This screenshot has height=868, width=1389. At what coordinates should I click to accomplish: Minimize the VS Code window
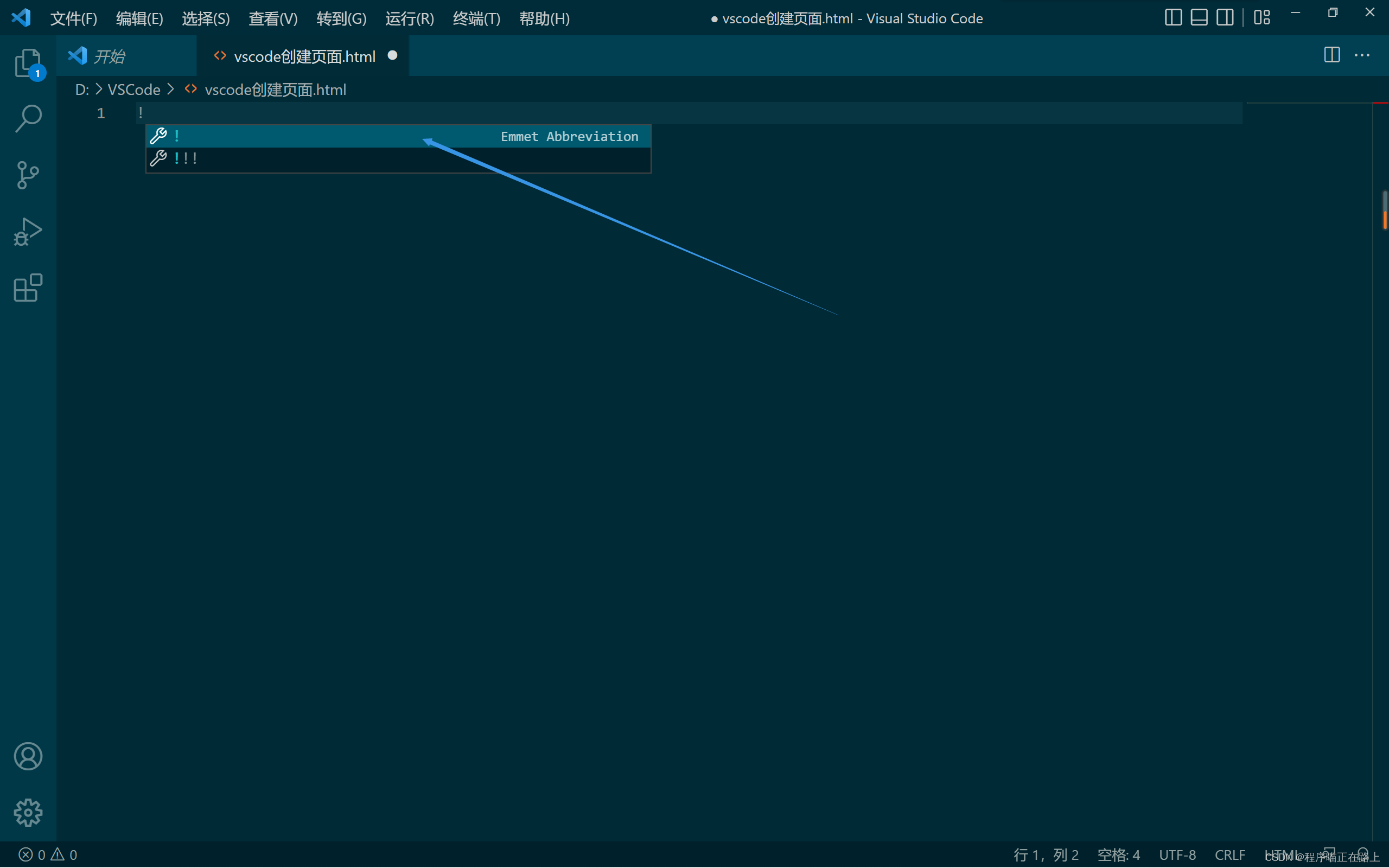point(1296,12)
